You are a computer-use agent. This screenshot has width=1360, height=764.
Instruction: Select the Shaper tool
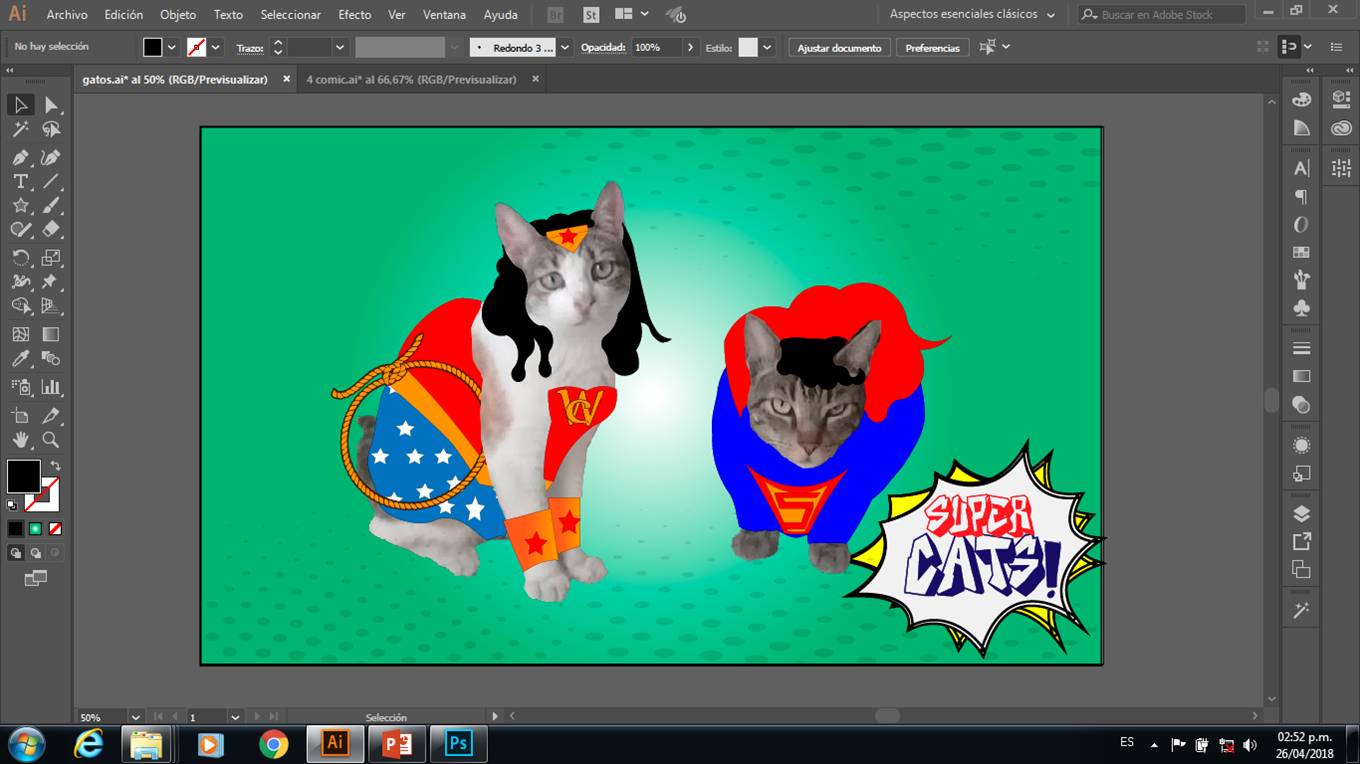coord(20,230)
